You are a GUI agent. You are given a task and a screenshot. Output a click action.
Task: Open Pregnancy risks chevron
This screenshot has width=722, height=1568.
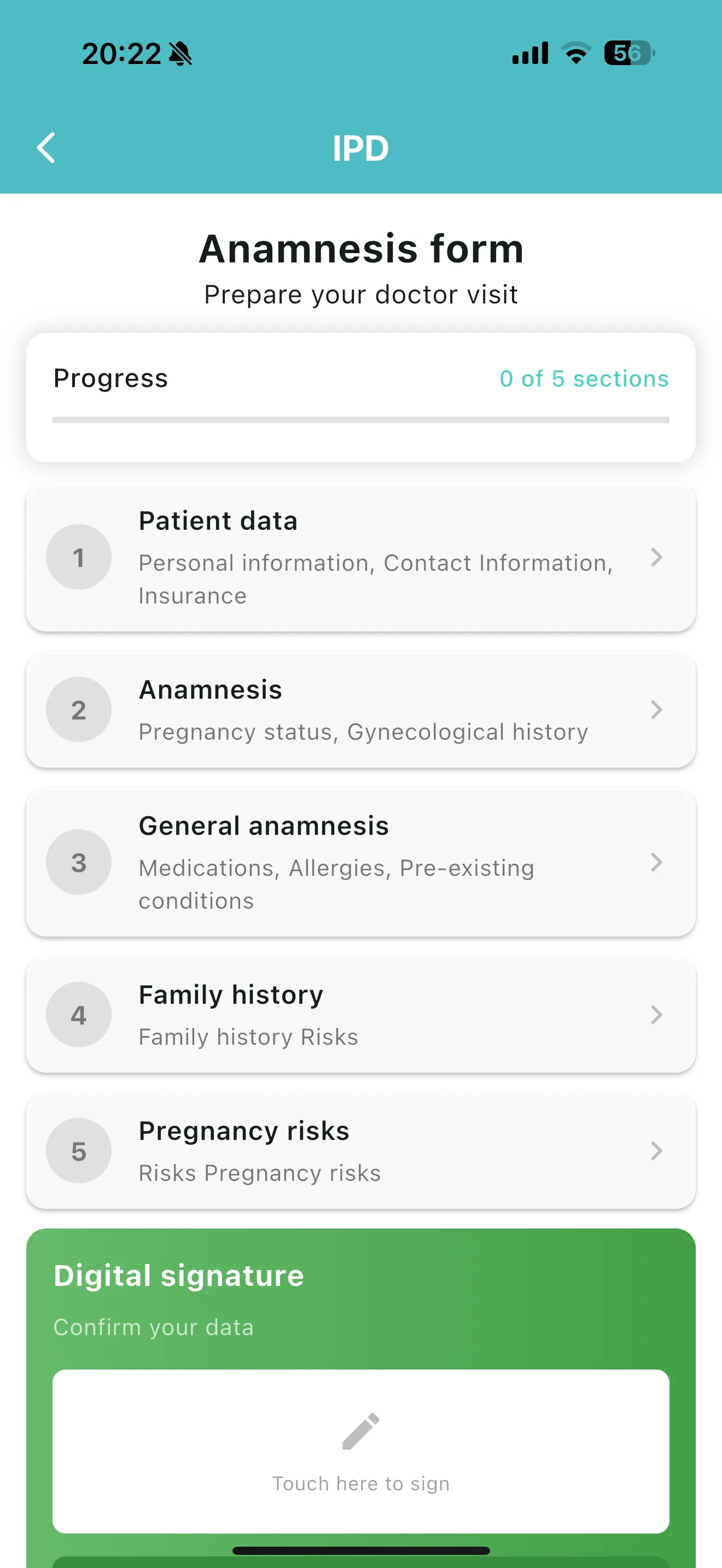pyautogui.click(x=656, y=1150)
